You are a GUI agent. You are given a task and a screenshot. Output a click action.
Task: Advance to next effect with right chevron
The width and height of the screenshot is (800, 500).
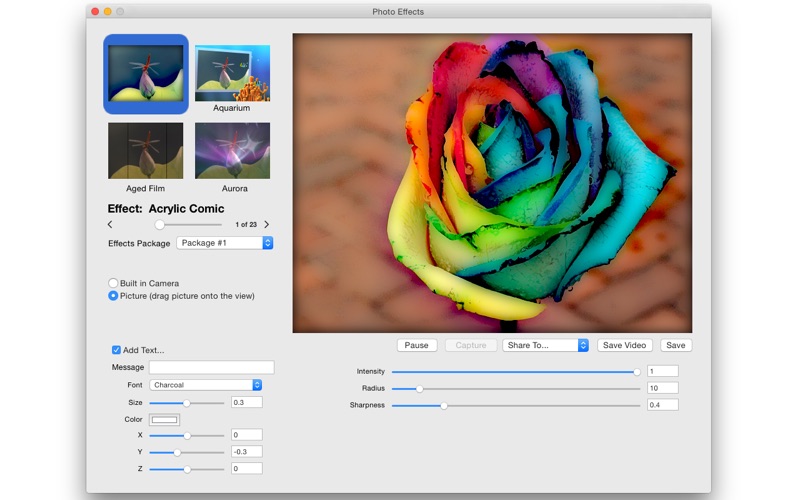point(266,224)
